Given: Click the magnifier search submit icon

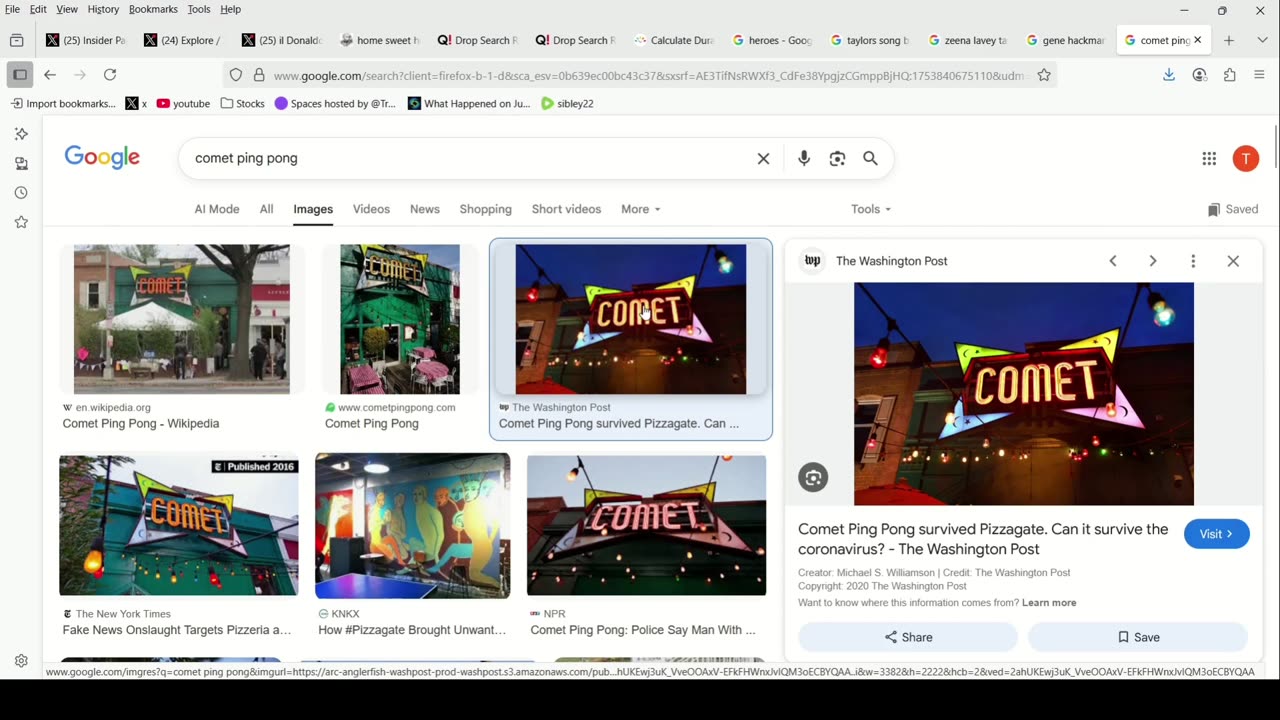Looking at the screenshot, I should [x=870, y=158].
